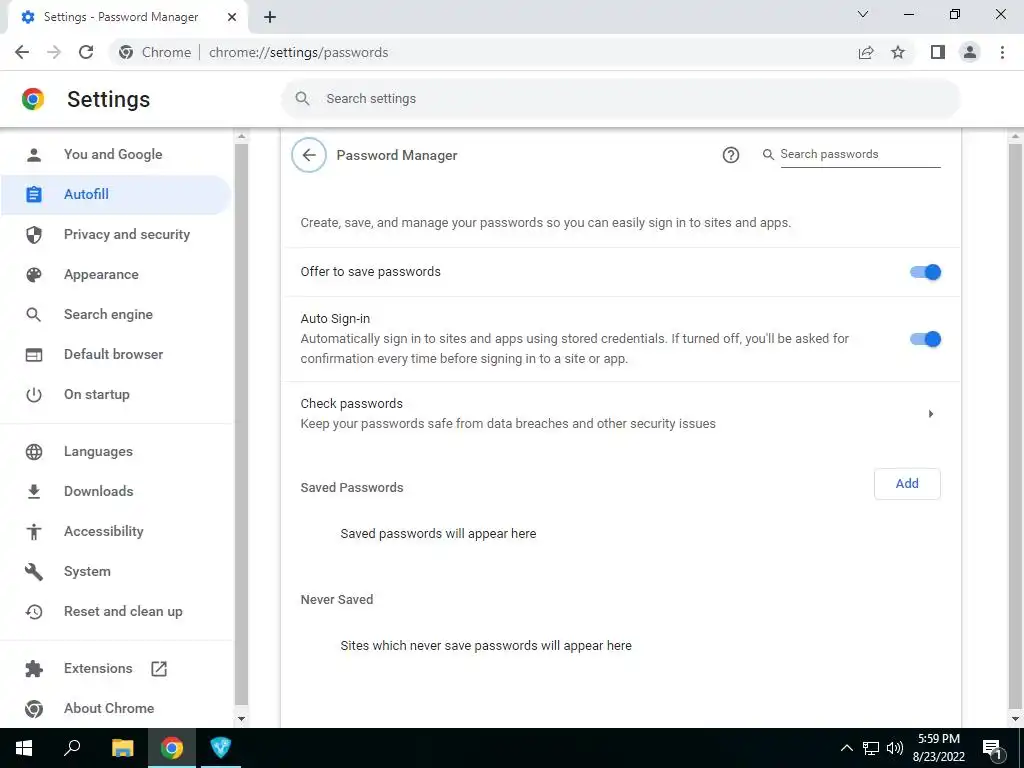Image resolution: width=1024 pixels, height=768 pixels.
Task: Reload the settings page
Action: coord(86,52)
